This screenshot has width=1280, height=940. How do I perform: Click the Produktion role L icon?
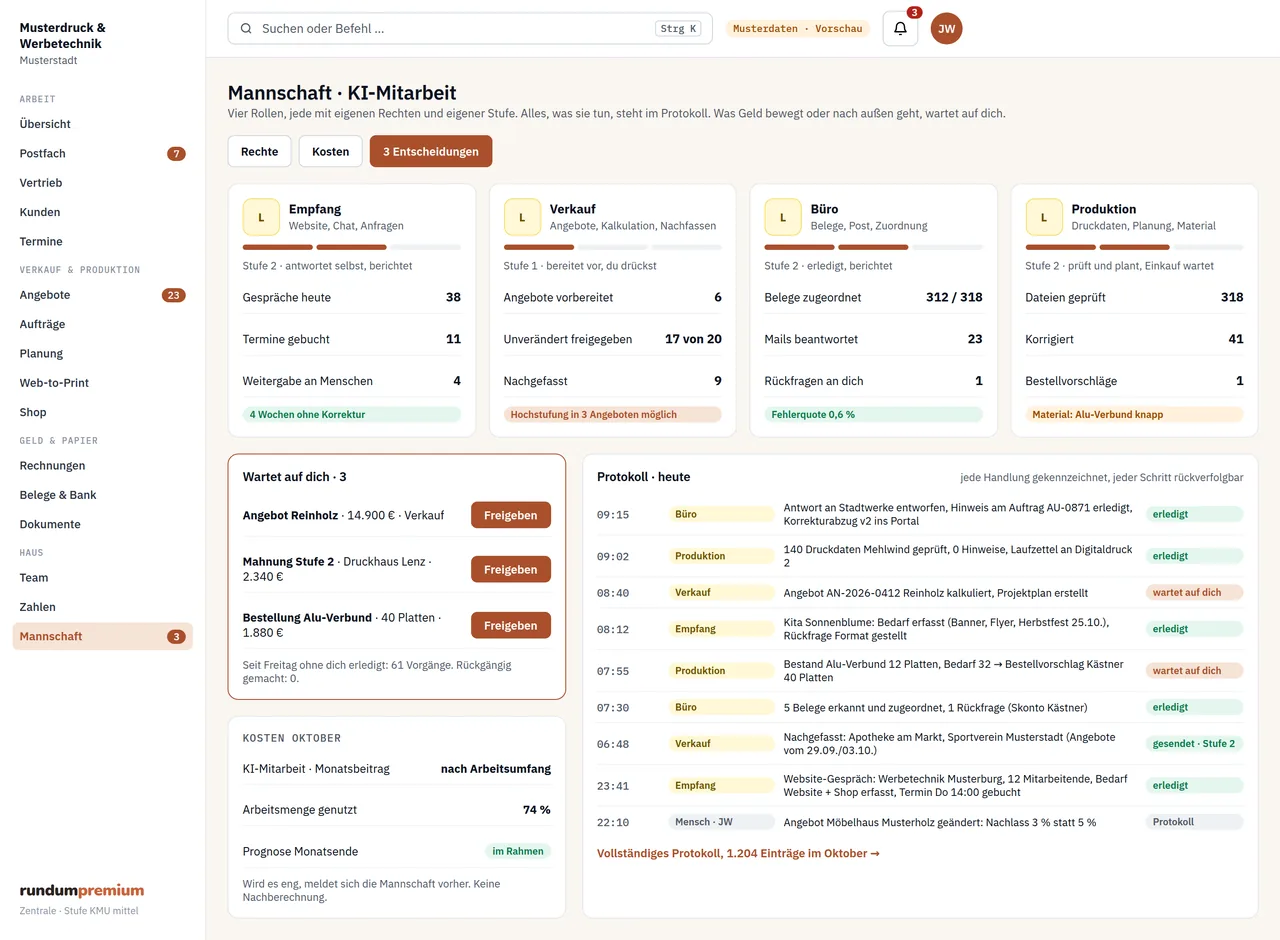click(1044, 217)
